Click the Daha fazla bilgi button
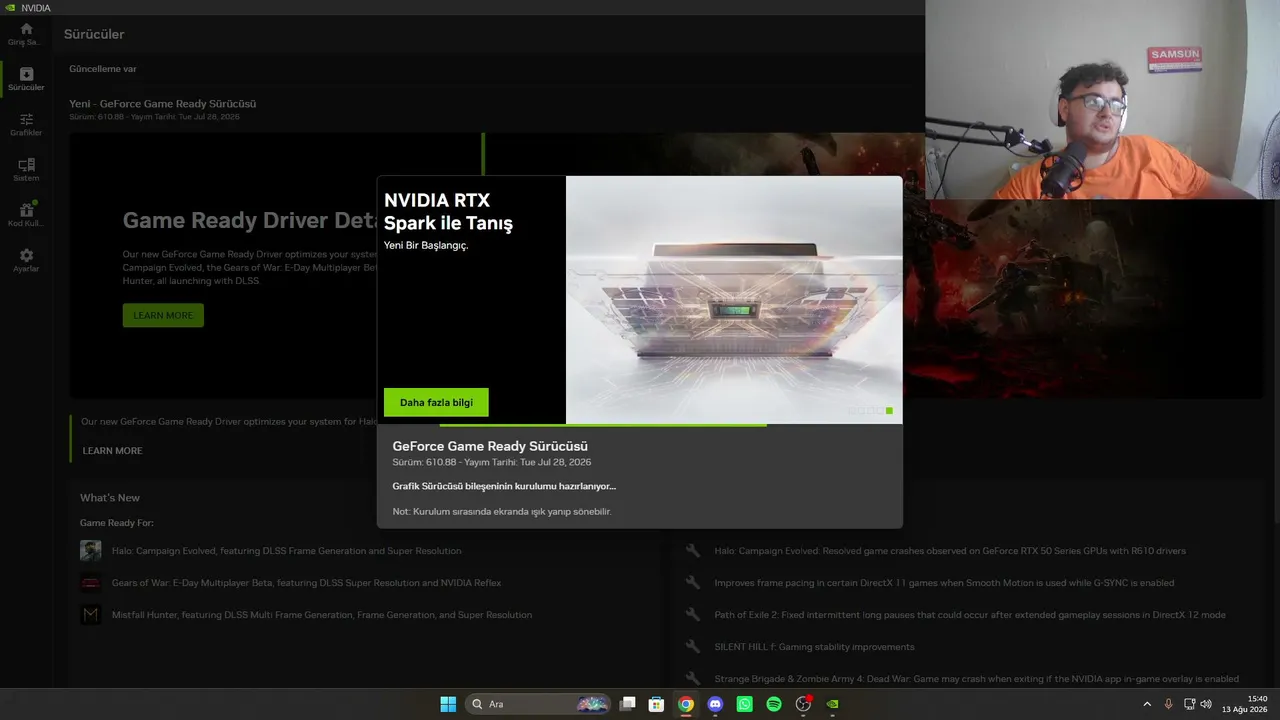This screenshot has height=720, width=1280. 436,402
